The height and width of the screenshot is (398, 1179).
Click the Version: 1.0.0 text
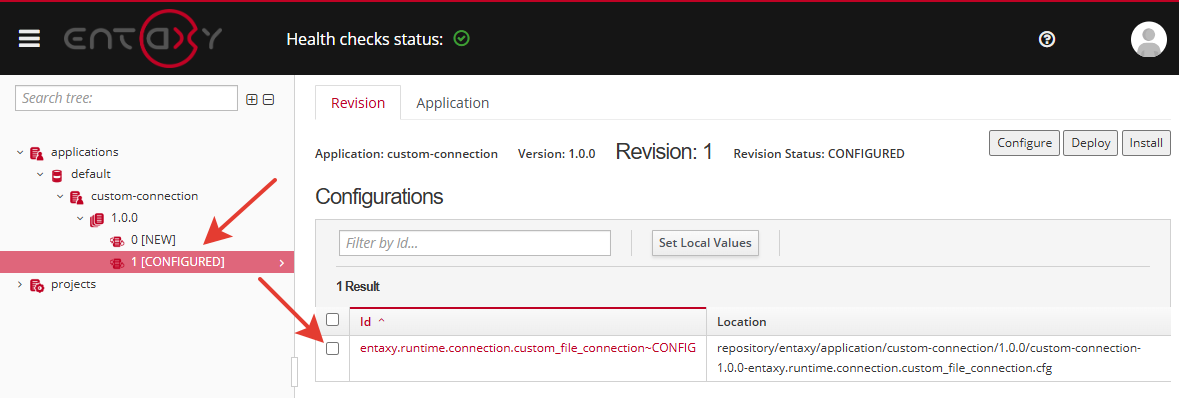(556, 153)
